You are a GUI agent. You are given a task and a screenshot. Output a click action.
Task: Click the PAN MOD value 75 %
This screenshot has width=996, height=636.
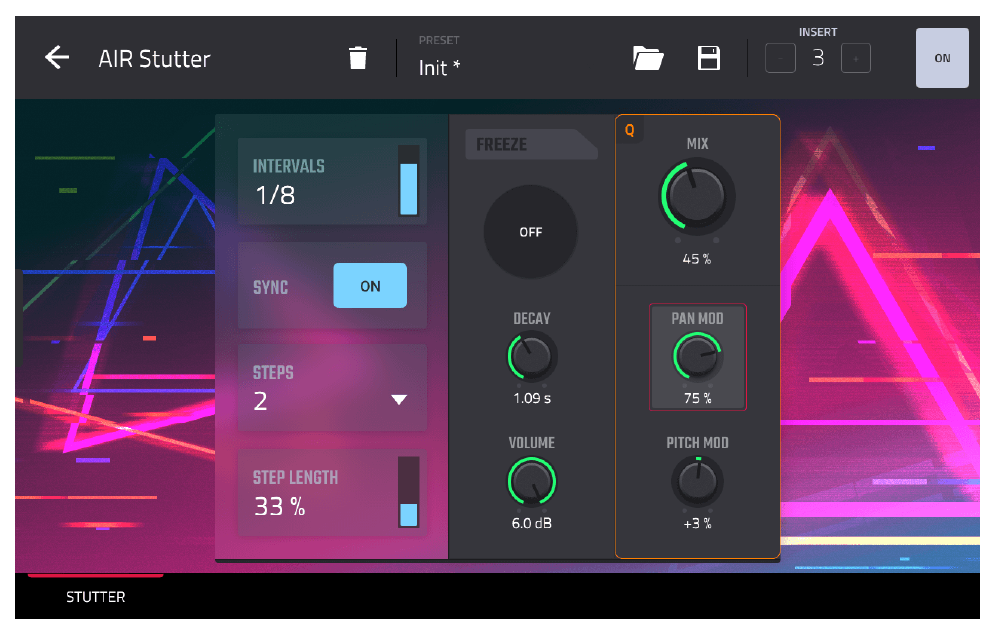(697, 398)
